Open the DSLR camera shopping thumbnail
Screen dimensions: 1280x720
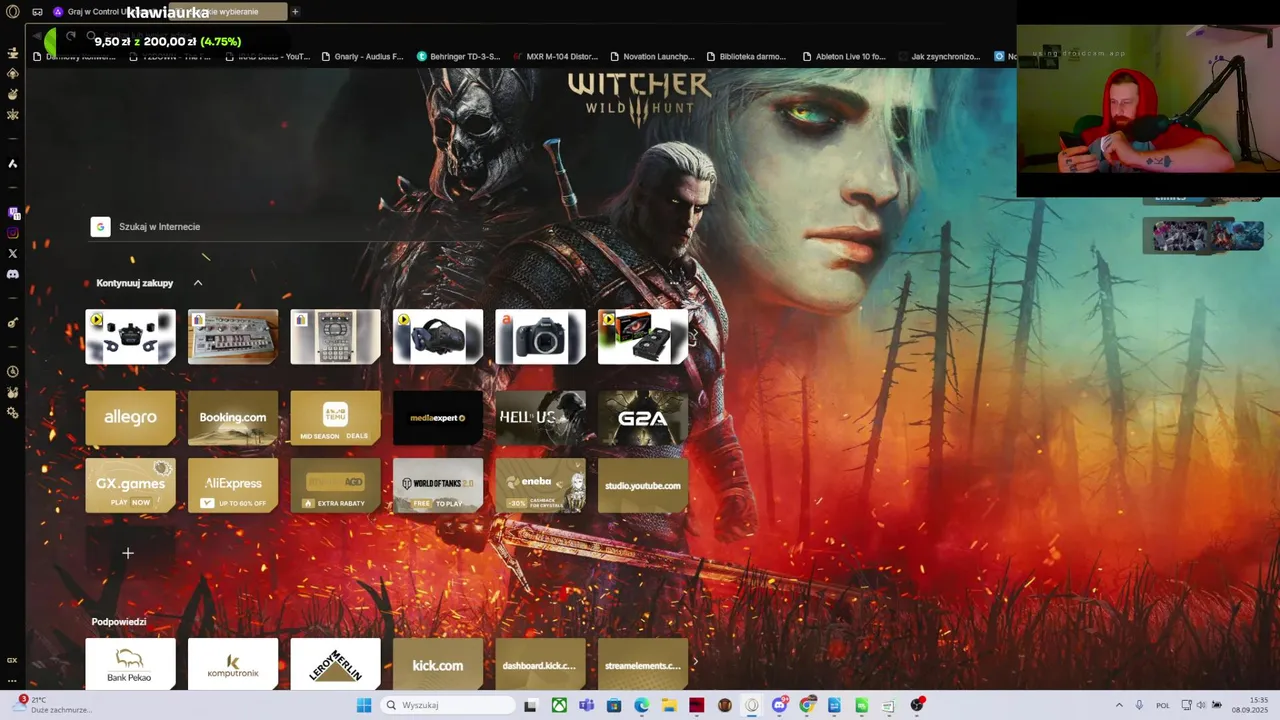tap(540, 337)
